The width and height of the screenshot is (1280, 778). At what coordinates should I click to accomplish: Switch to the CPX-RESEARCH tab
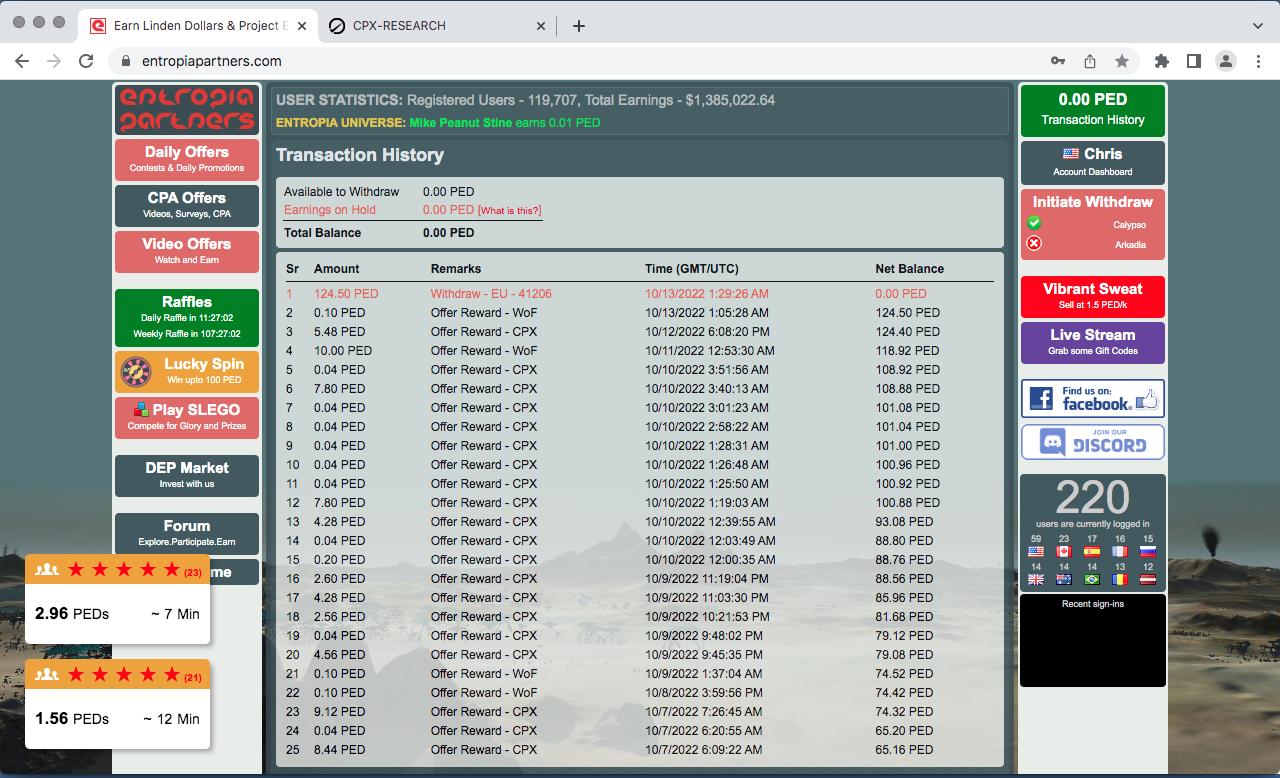(439, 26)
